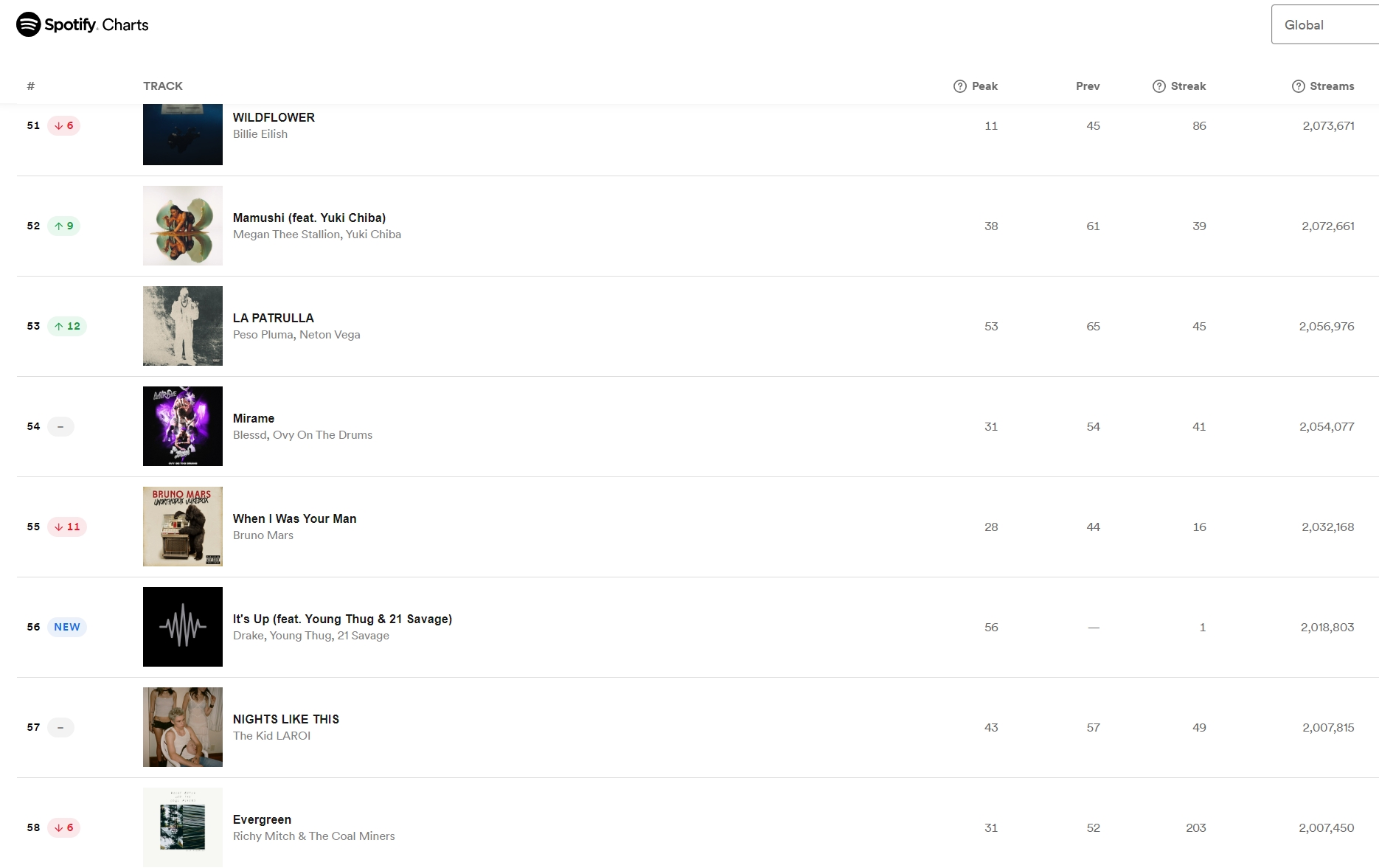Click Young Thug artist link
The image size is (1379, 868).
coord(300,636)
